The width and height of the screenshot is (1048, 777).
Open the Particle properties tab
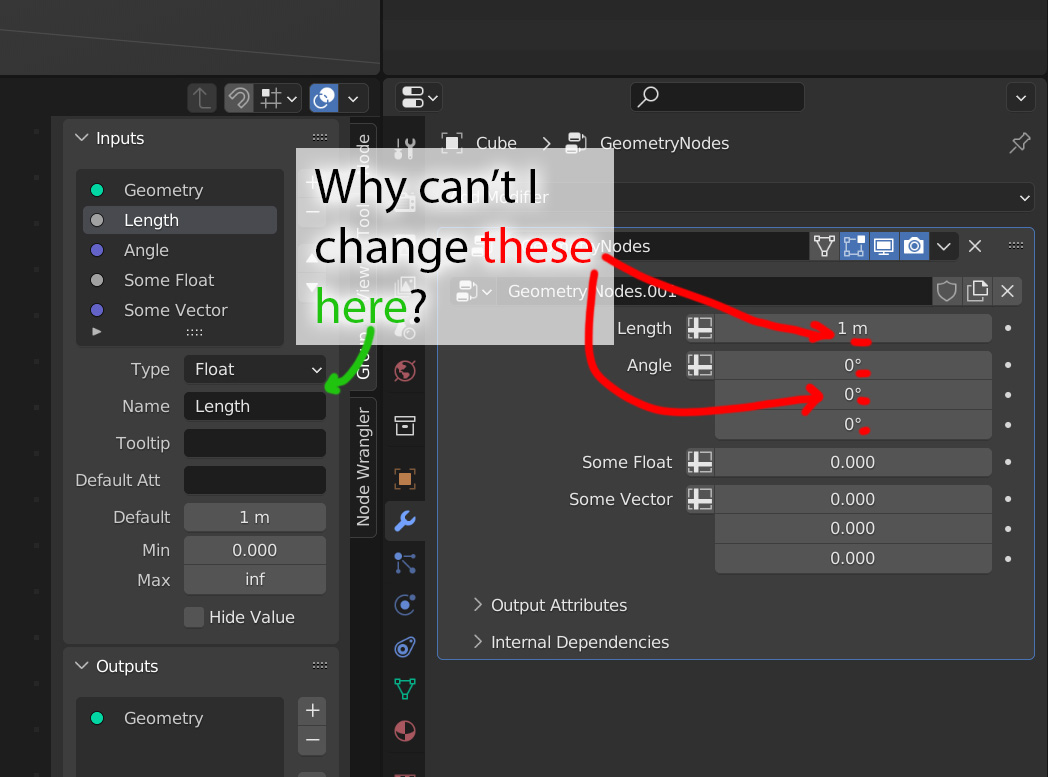[x=405, y=563]
